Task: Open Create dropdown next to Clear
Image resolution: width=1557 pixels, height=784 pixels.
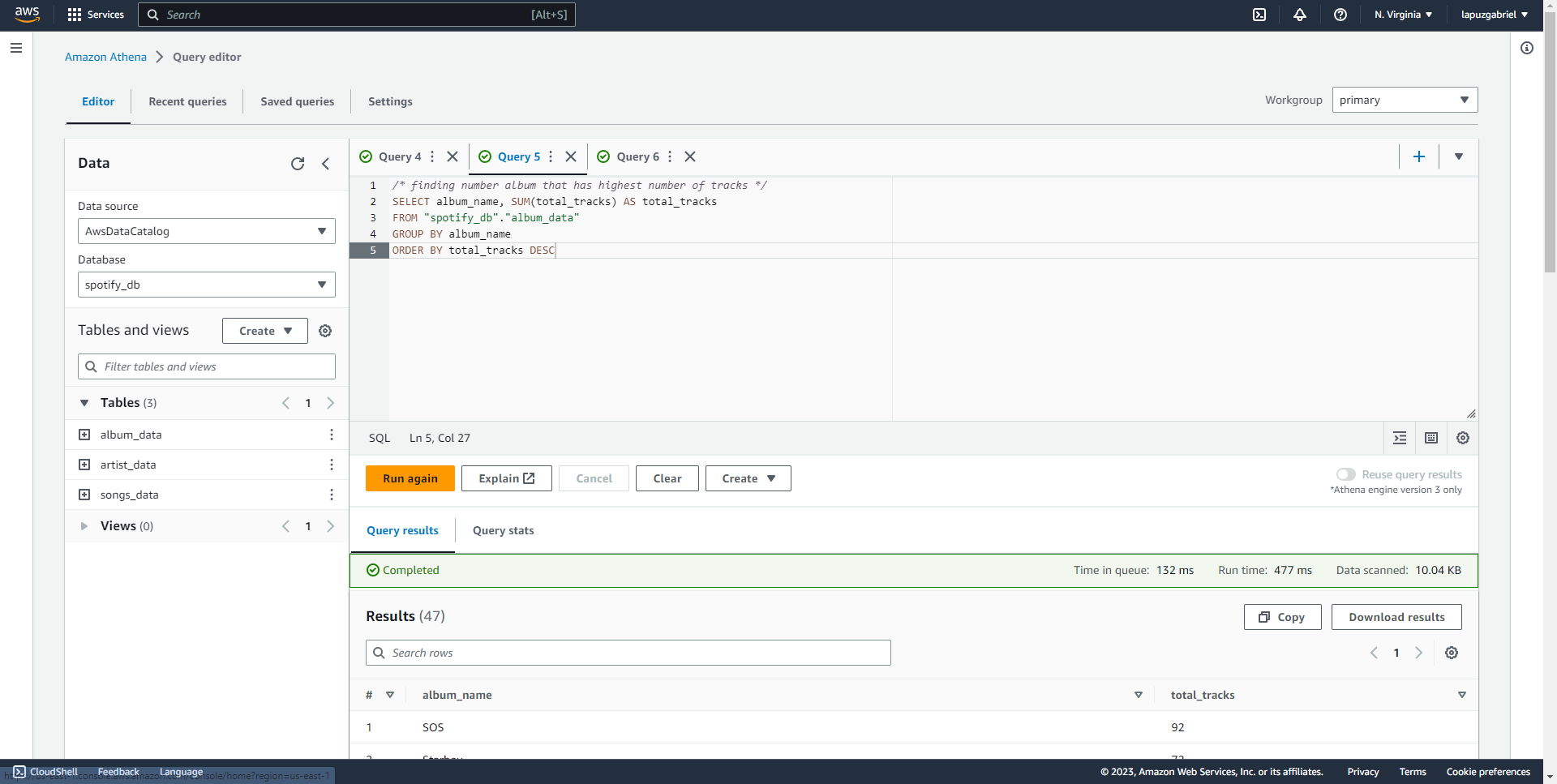Action: 748,478
